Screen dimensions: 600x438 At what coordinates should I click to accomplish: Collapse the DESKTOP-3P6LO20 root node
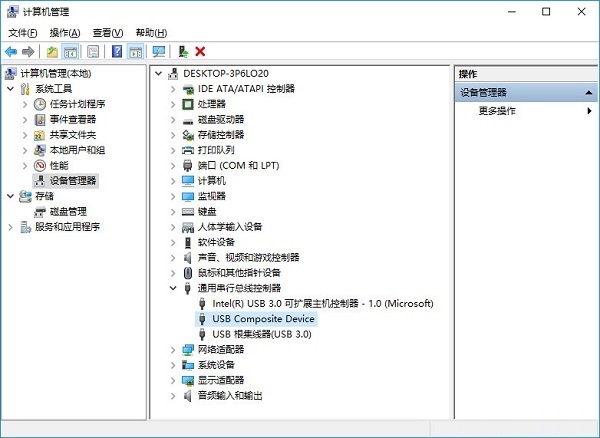click(158, 73)
